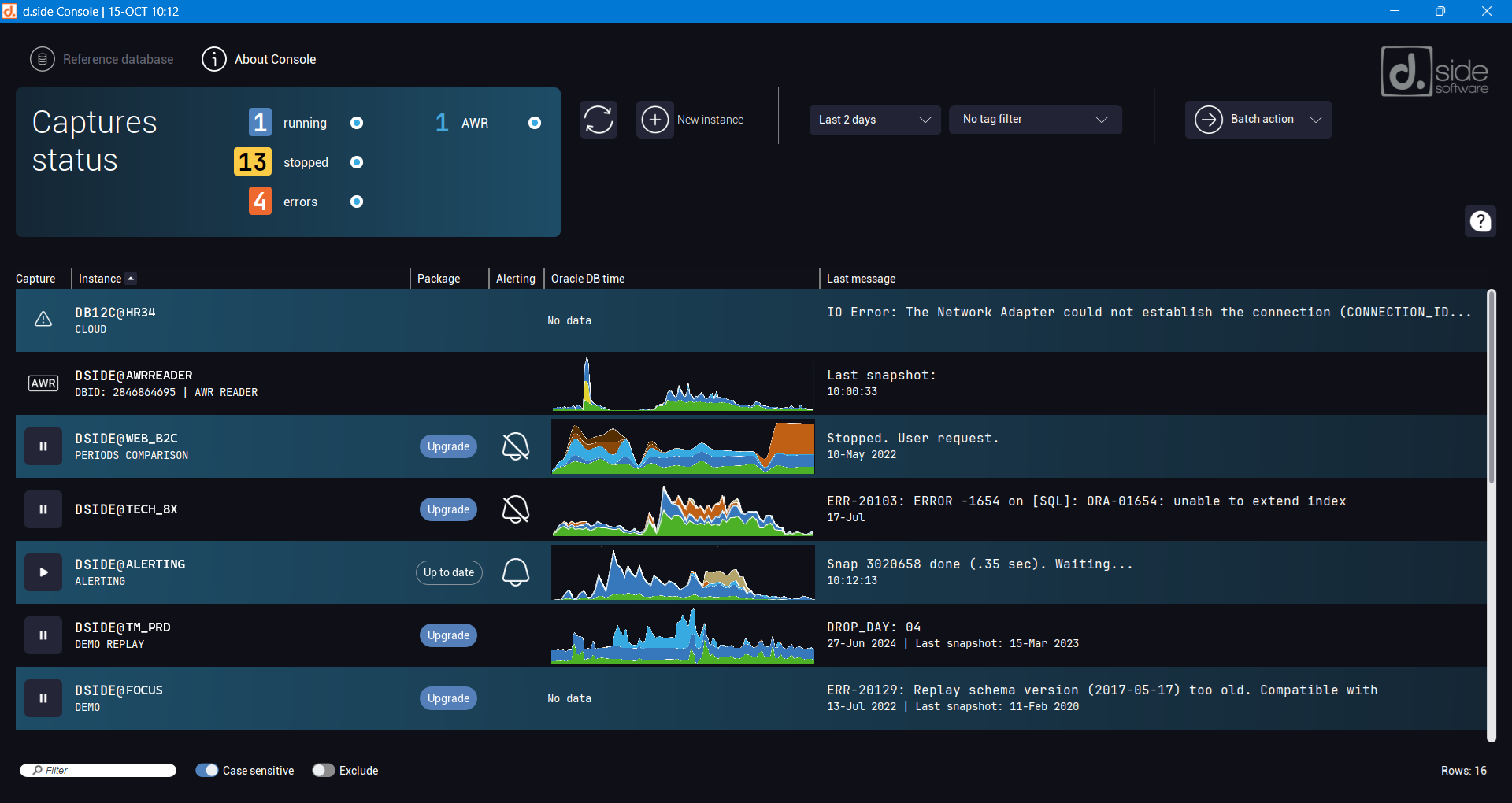The height and width of the screenshot is (803, 1512).
Task: Disable the Case sensitive switch
Action: [207, 771]
